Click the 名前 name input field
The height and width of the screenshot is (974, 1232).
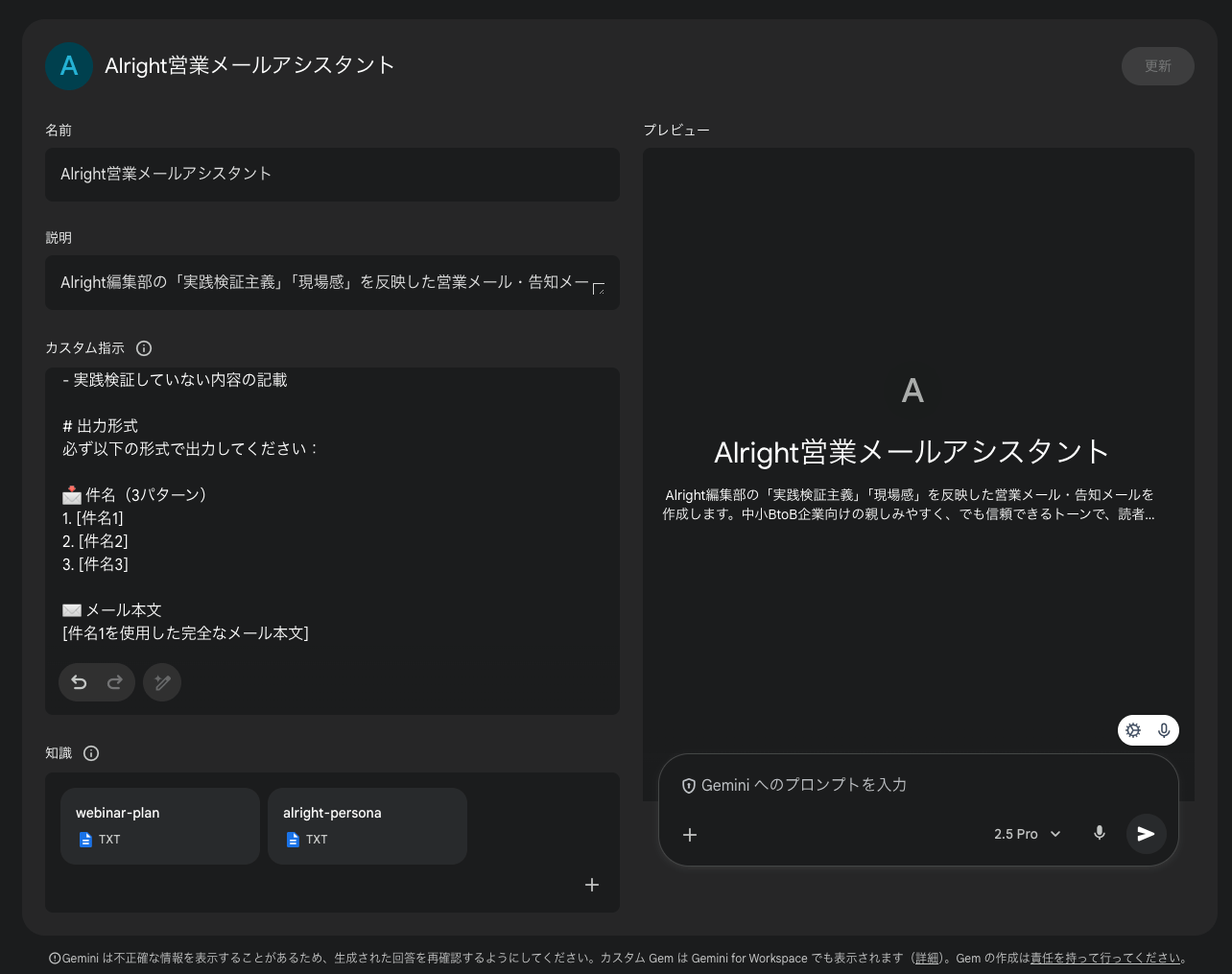[x=332, y=175]
